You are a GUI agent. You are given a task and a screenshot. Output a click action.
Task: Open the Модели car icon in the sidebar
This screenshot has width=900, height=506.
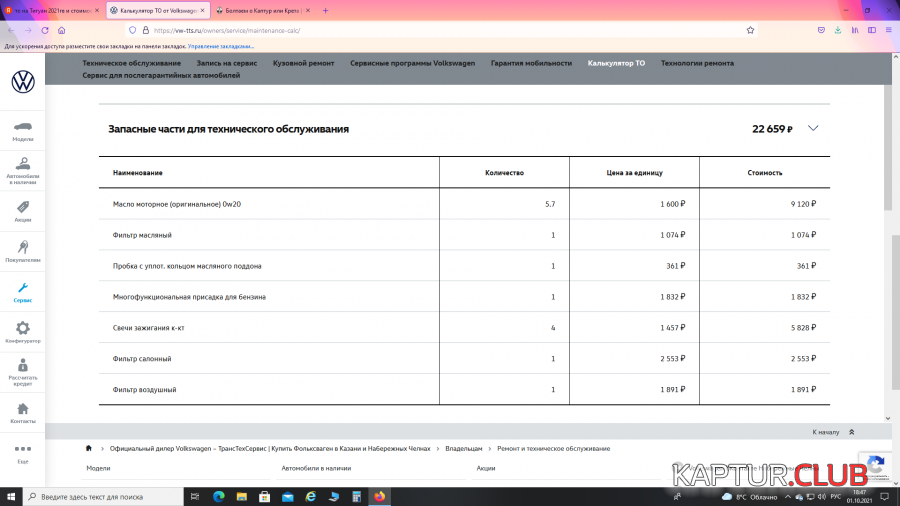pos(22,127)
